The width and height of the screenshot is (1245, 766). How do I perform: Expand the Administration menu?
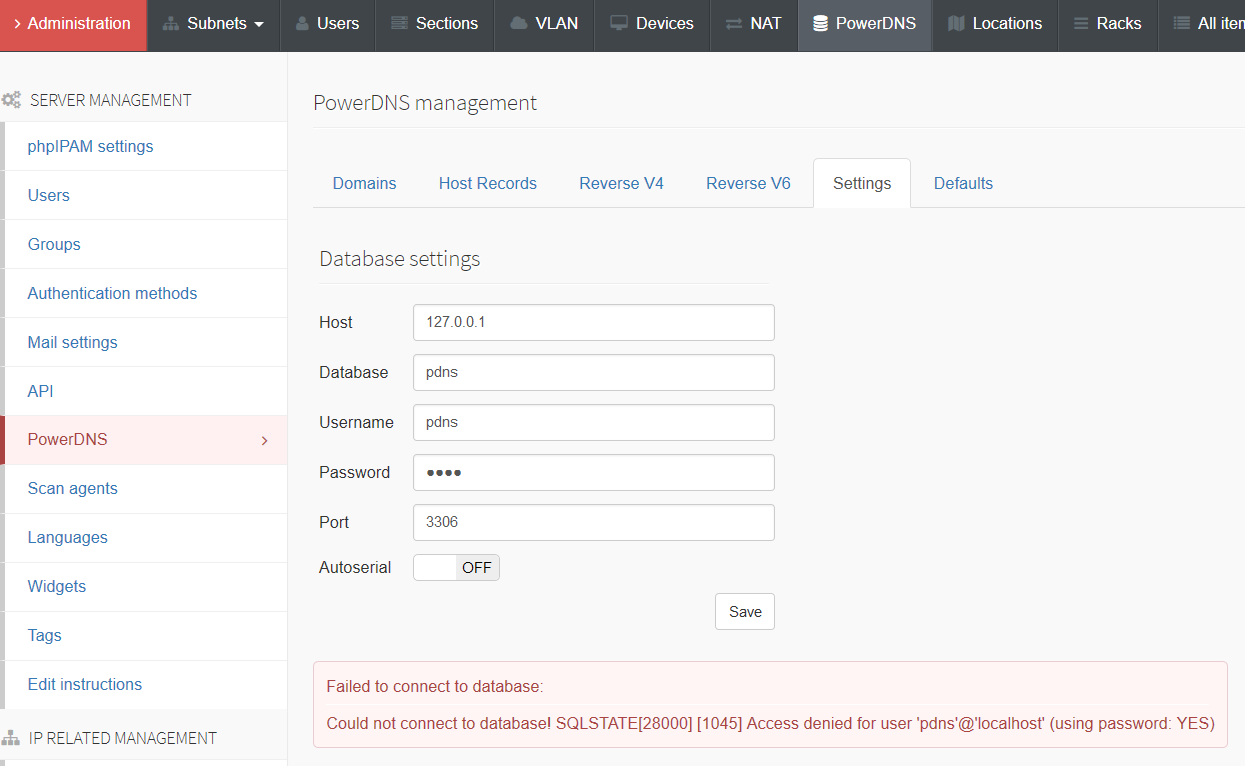click(x=73, y=23)
